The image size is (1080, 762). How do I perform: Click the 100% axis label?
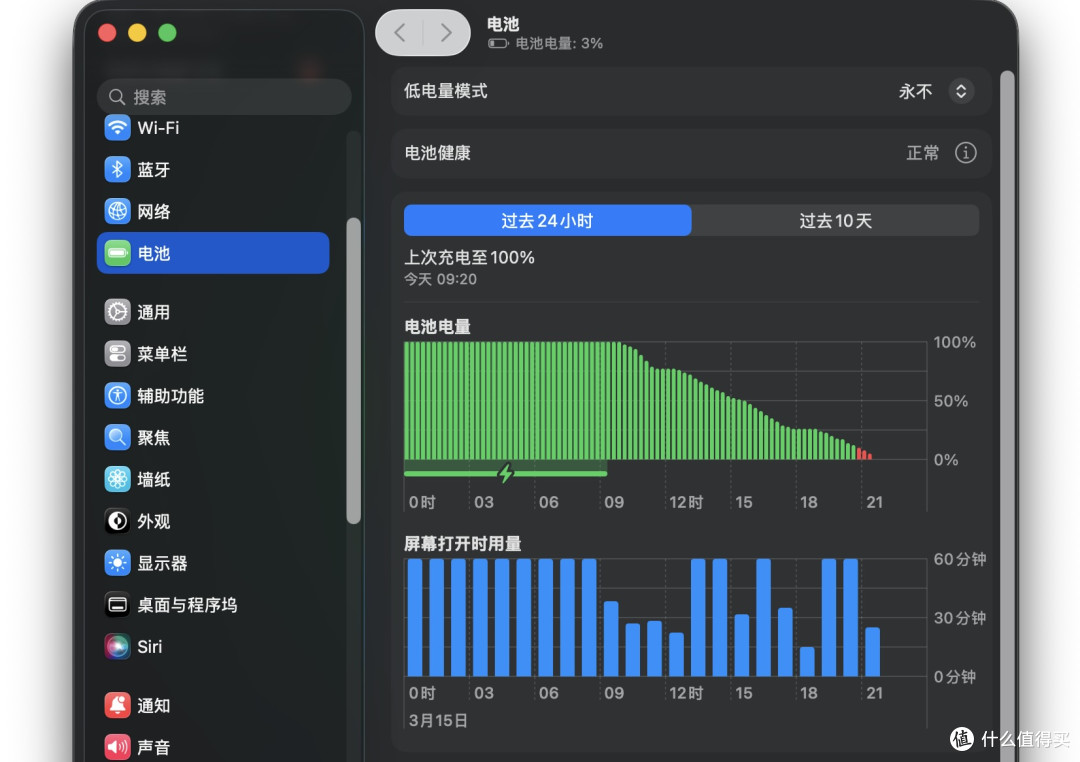click(x=955, y=342)
